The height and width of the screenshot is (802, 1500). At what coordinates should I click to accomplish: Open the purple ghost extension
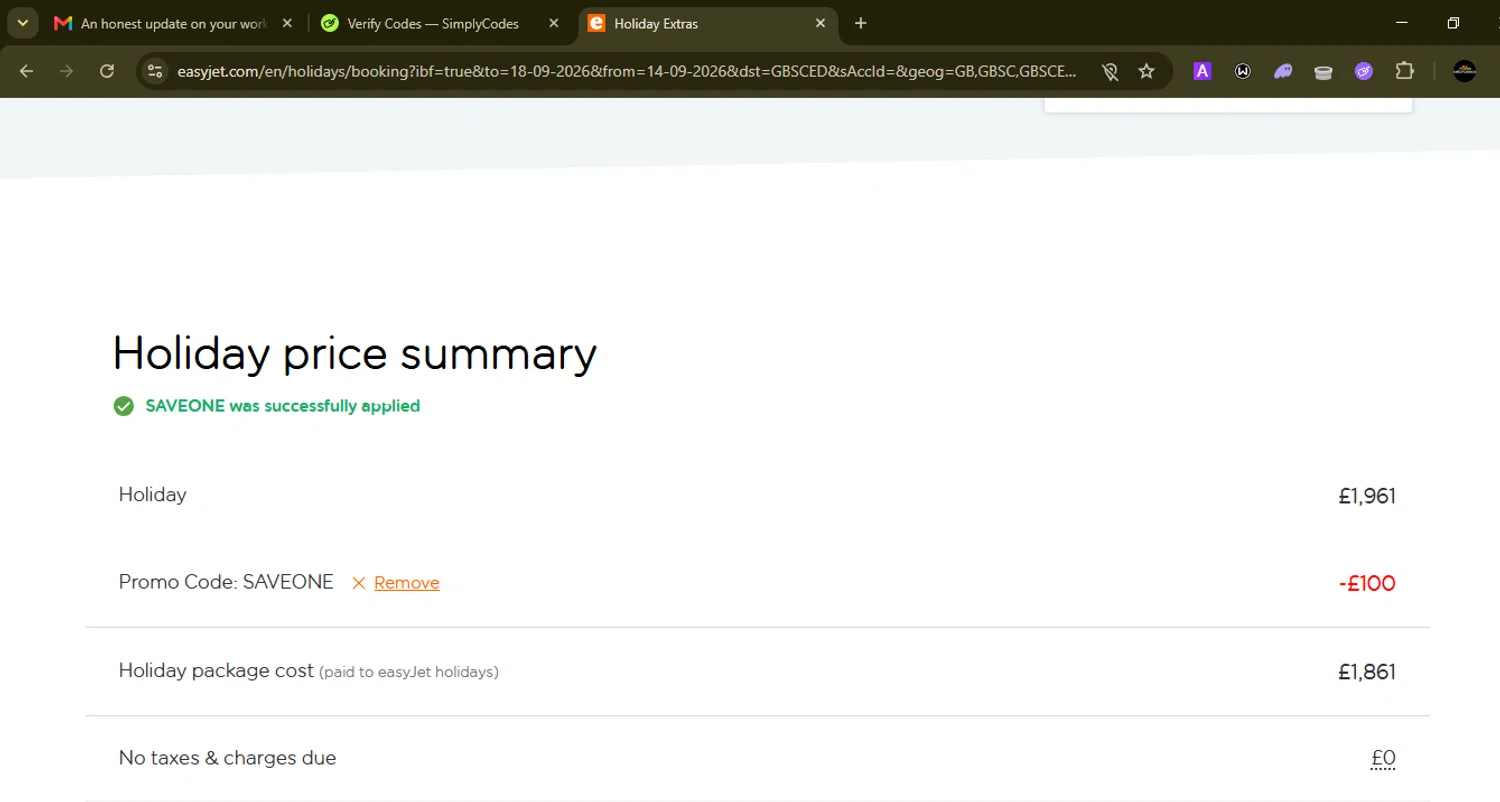coord(1283,71)
